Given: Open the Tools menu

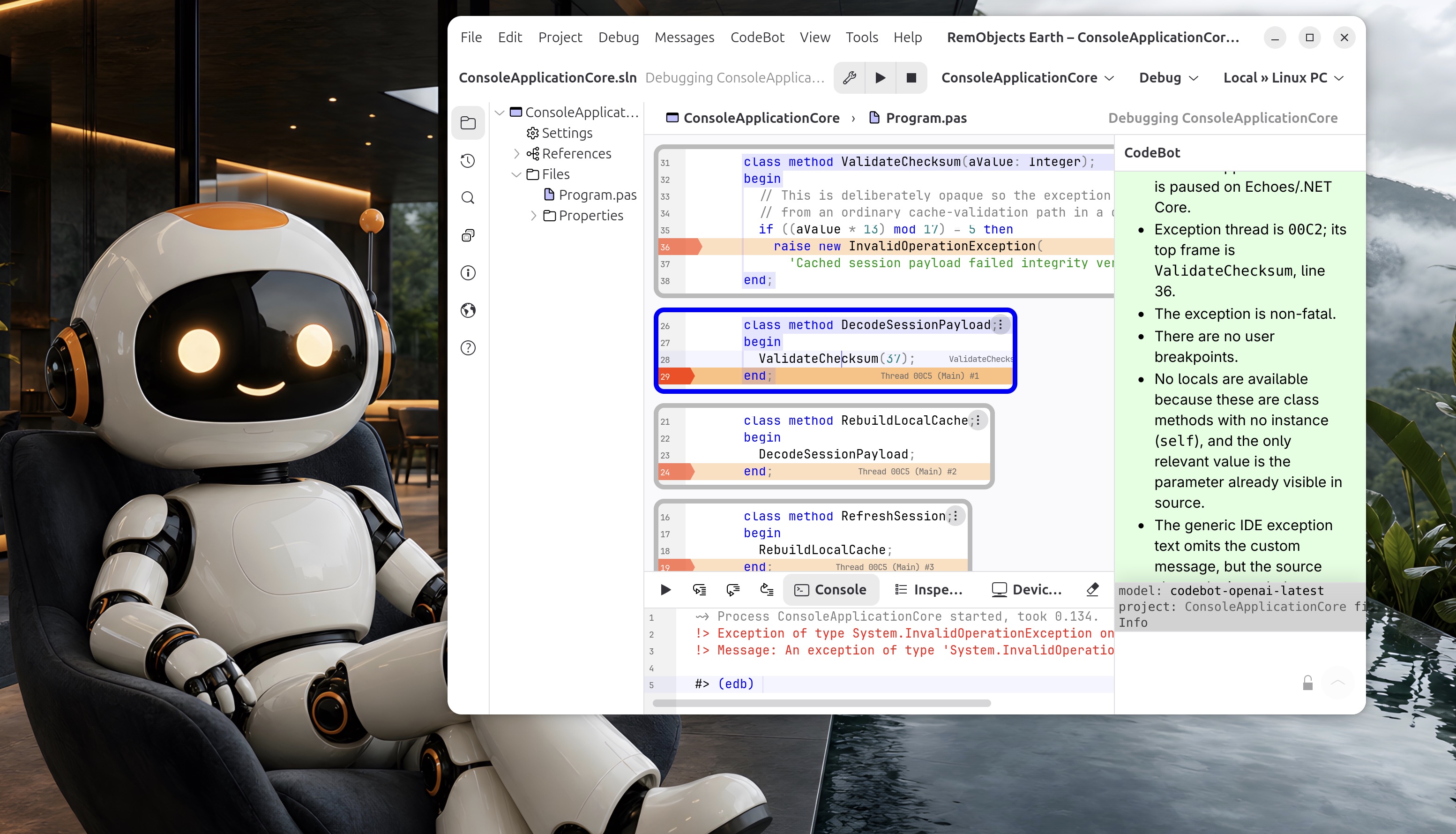Looking at the screenshot, I should click(862, 37).
